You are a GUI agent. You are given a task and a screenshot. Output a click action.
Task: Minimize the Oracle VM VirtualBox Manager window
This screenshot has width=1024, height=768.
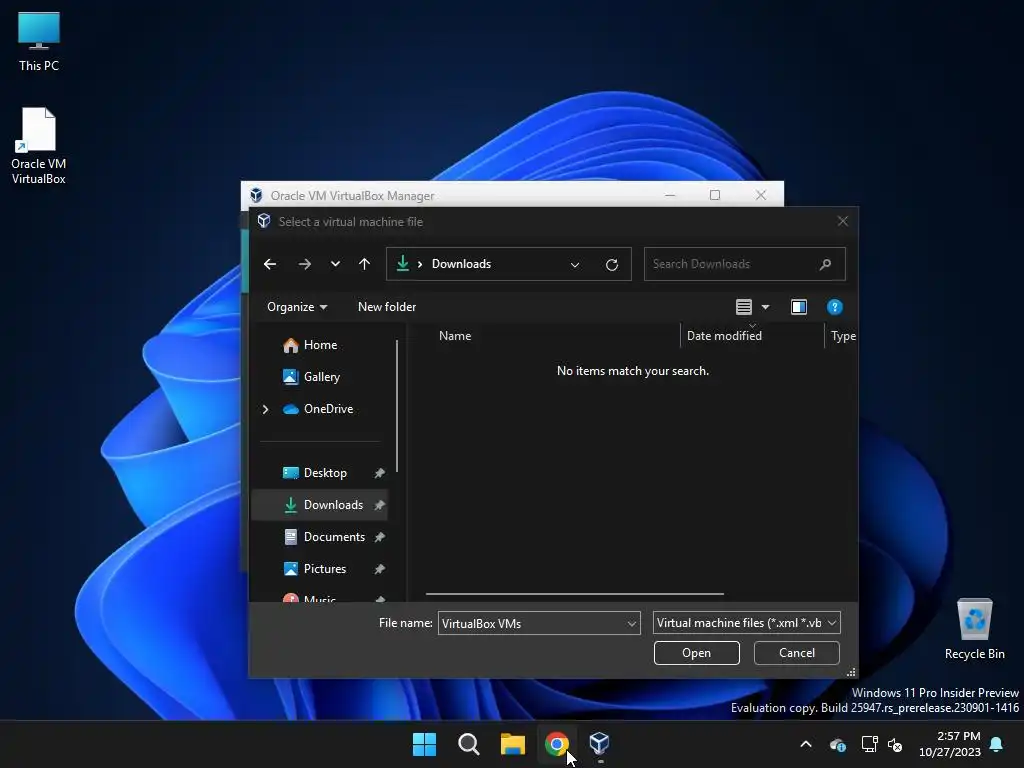coord(670,195)
